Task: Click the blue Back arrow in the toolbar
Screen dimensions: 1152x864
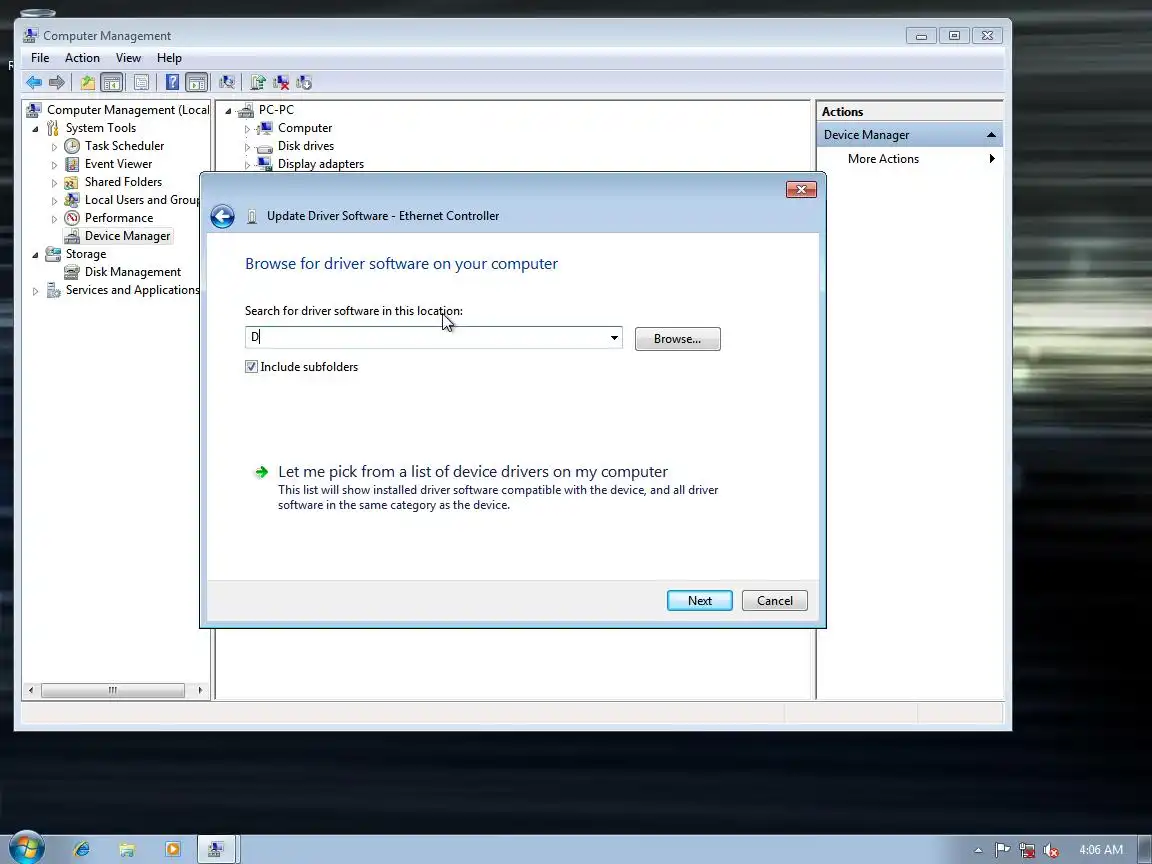Action: [34, 82]
